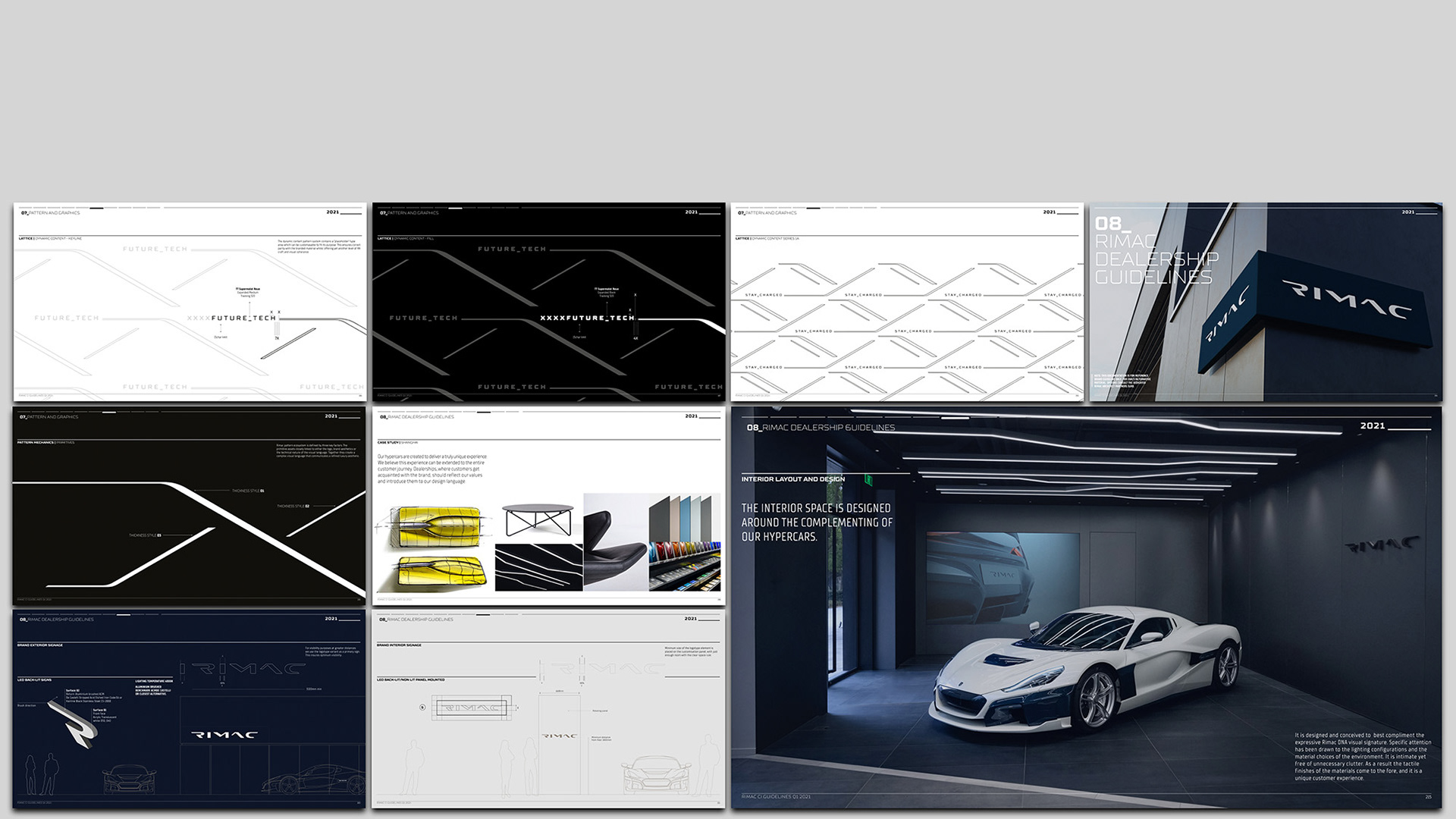1456x819 pixels.
Task: Select the navy Brand Exterior Signage slide
Action: [190, 709]
